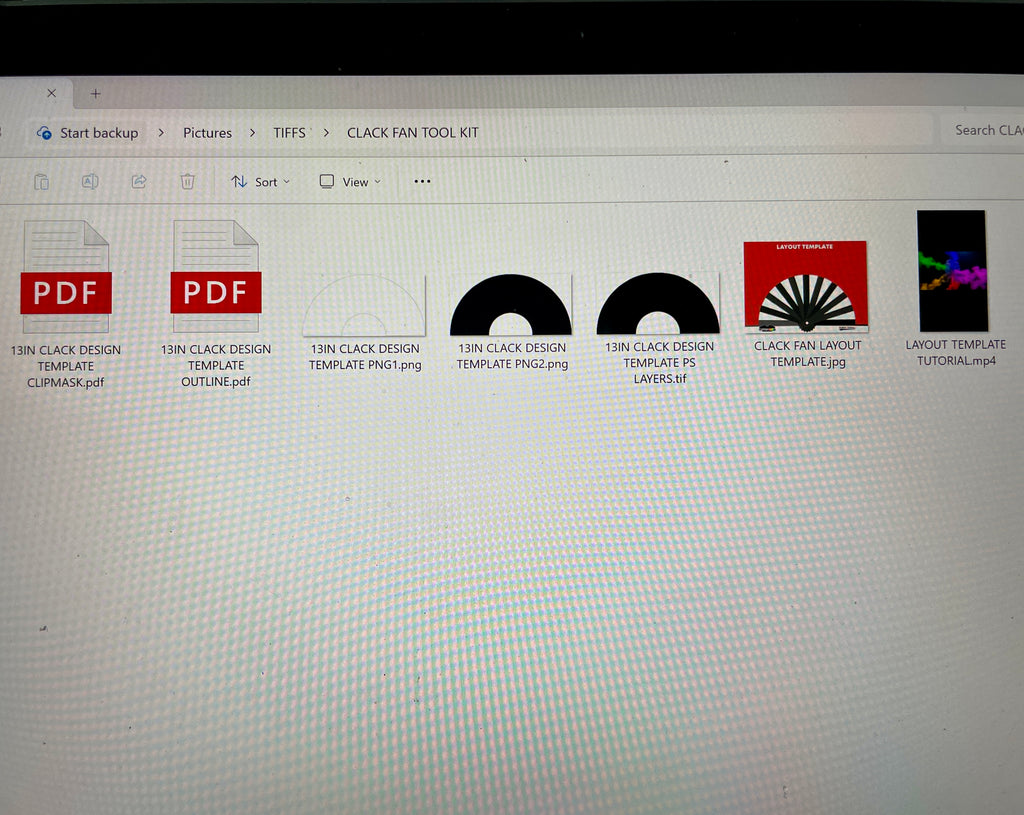Select the PS LAYERS.tif file
1024x815 pixels.
pos(659,300)
